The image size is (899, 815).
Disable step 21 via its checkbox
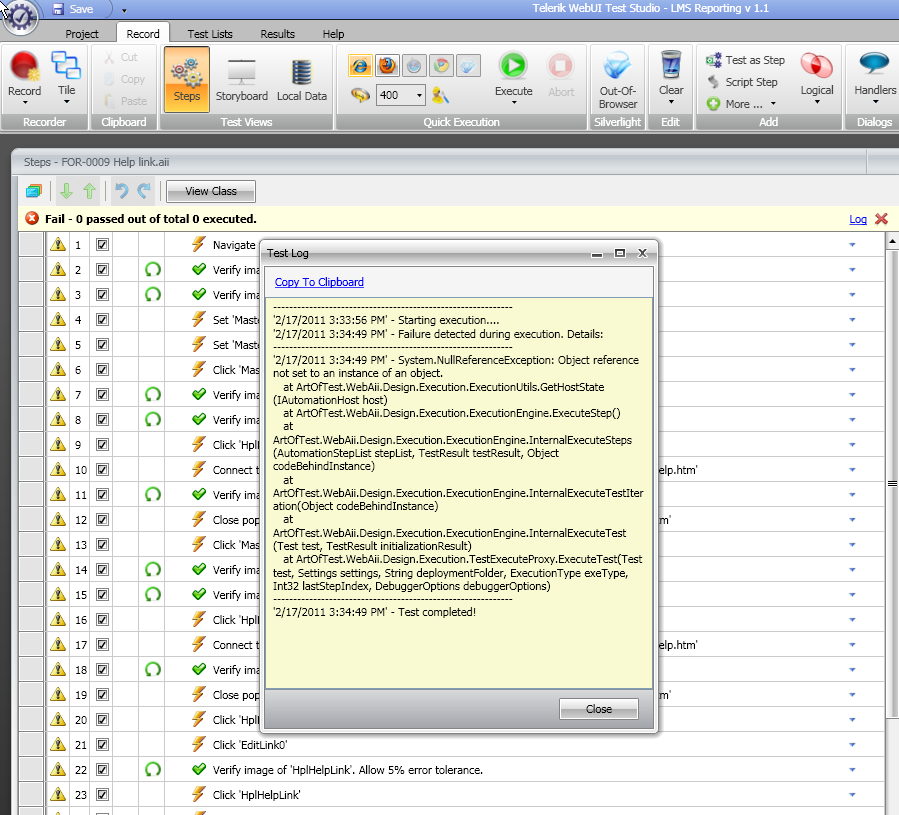click(102, 744)
